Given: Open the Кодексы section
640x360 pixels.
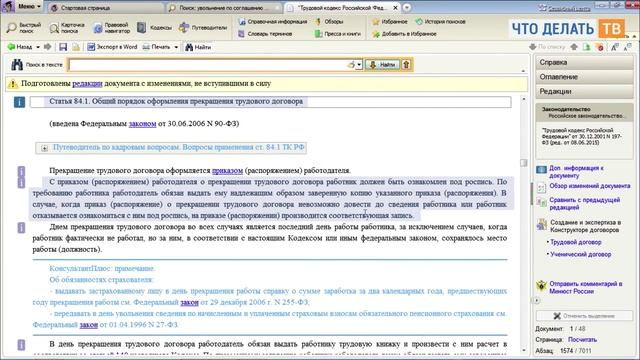Looking at the screenshot, I should point(154,28).
